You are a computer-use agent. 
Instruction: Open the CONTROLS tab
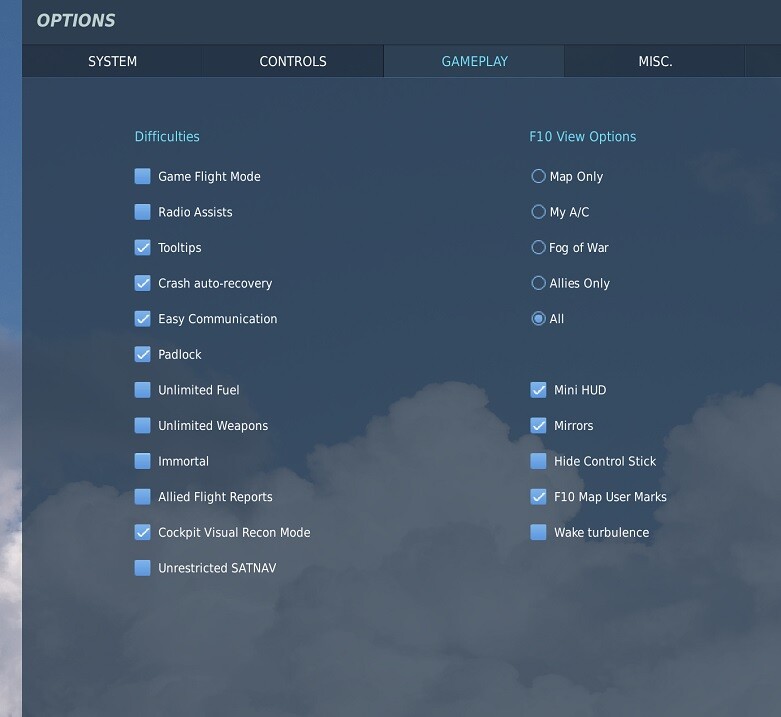[x=293, y=61]
